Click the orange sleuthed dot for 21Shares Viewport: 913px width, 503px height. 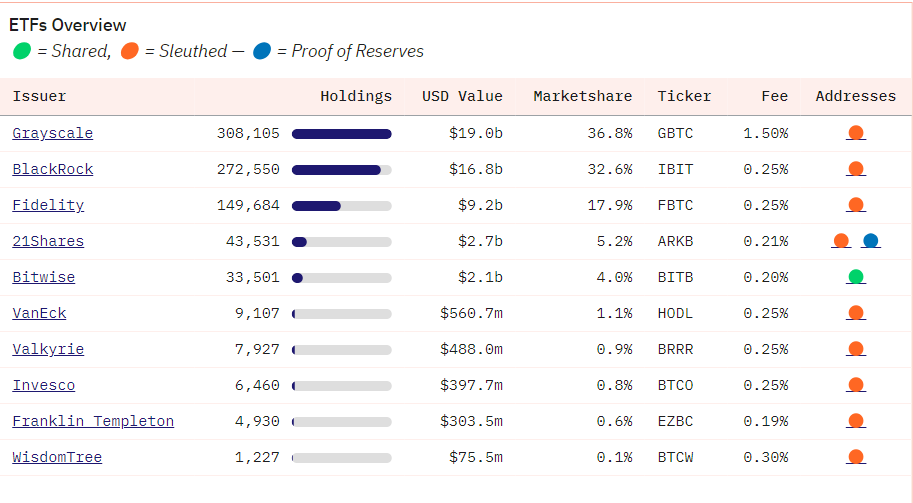click(x=841, y=241)
